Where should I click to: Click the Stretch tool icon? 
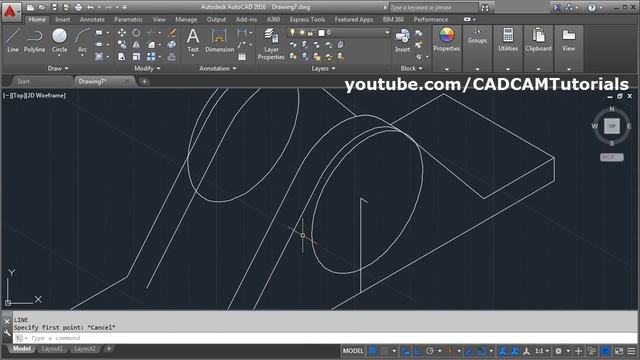coord(122,57)
